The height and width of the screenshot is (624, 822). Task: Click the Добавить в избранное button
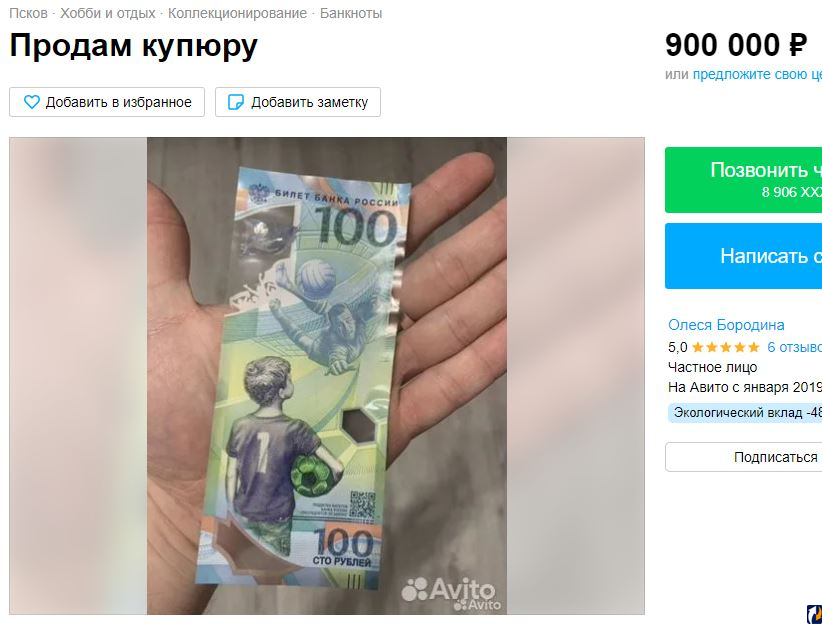coord(107,102)
